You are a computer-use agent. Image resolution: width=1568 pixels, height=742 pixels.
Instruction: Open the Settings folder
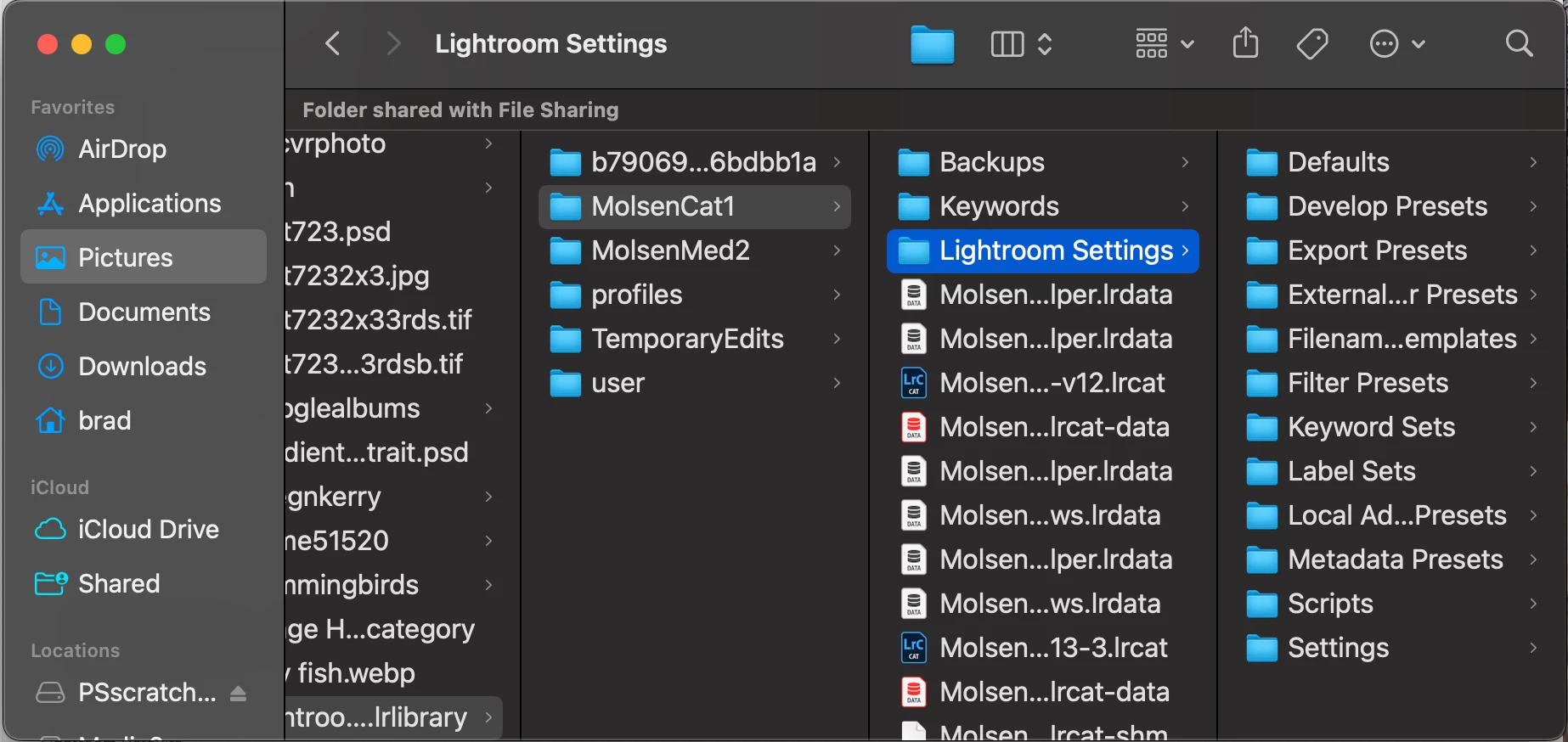pyautogui.click(x=1391, y=648)
